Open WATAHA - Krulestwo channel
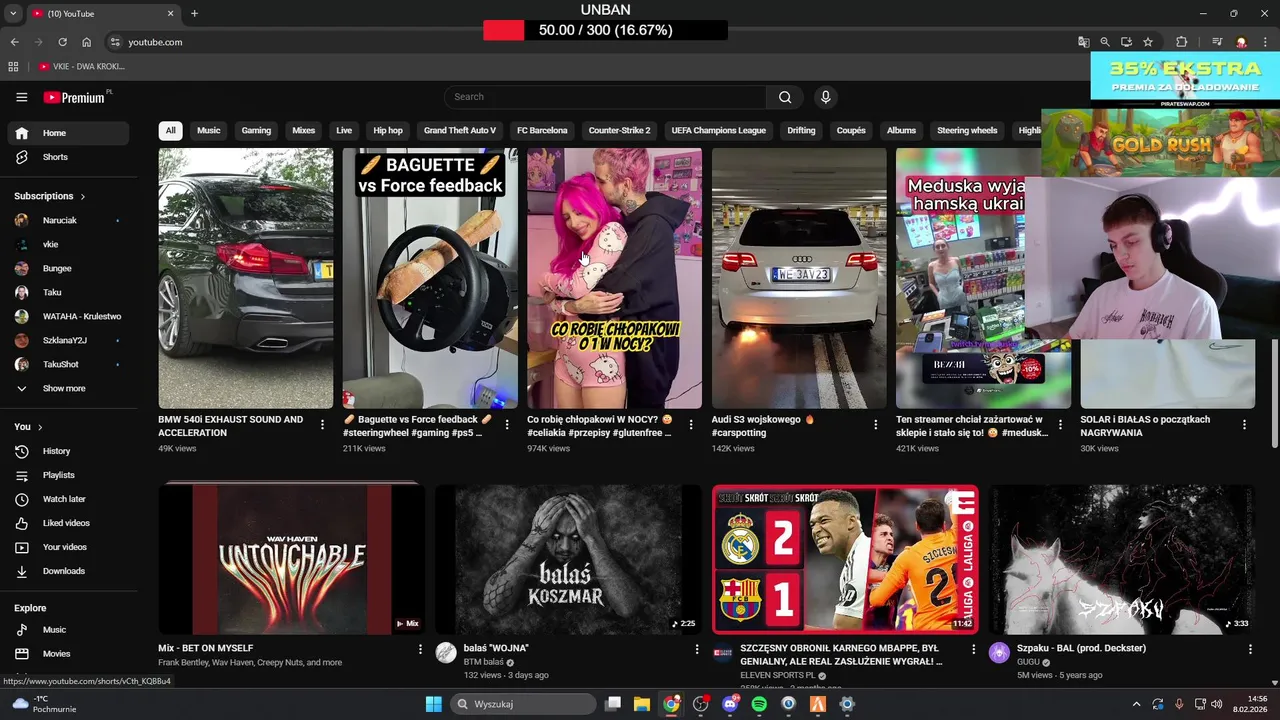The width and height of the screenshot is (1280, 720). point(68,316)
